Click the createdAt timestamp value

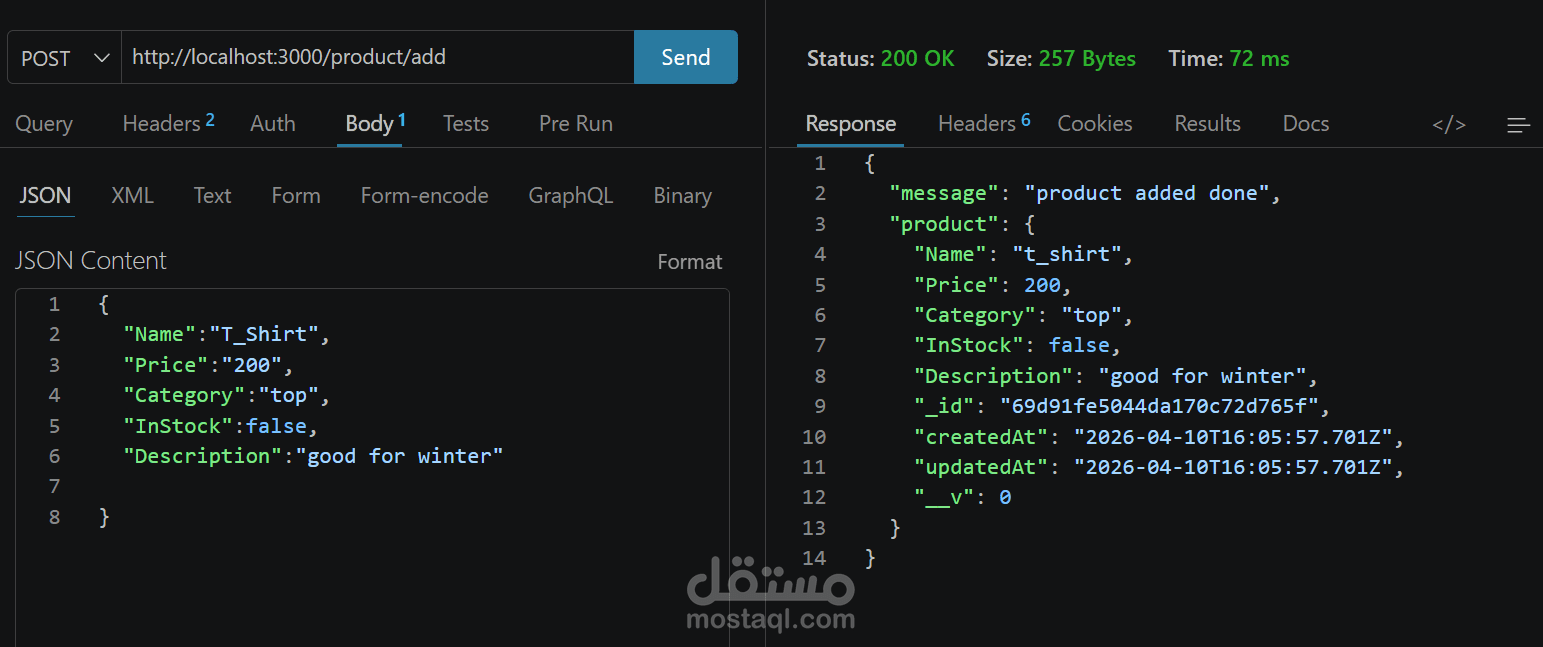pyautogui.click(x=1234, y=437)
